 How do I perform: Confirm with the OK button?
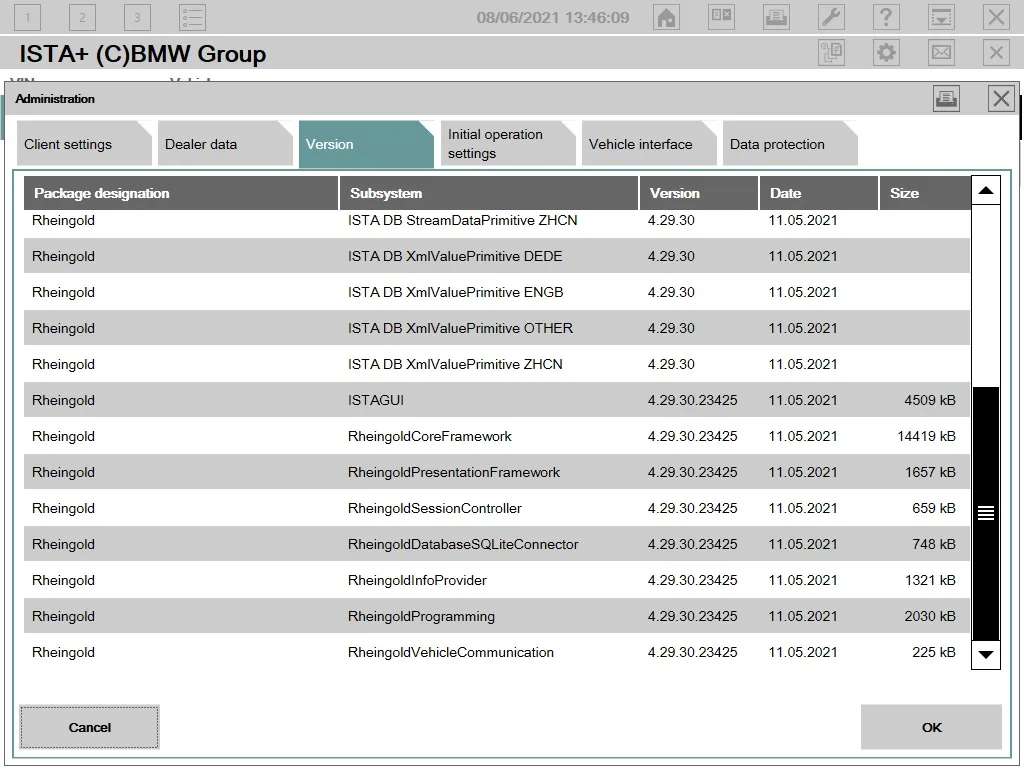click(931, 727)
